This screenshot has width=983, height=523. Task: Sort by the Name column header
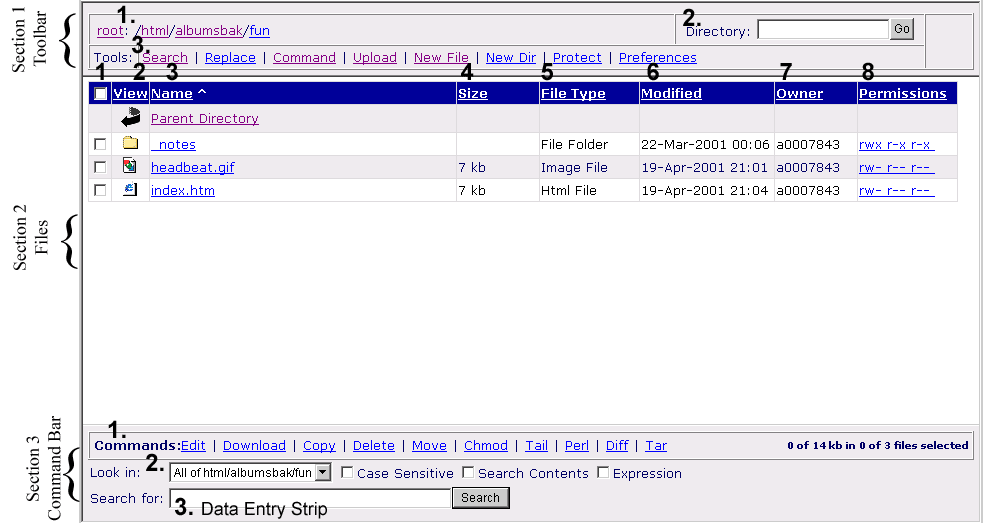[172, 93]
